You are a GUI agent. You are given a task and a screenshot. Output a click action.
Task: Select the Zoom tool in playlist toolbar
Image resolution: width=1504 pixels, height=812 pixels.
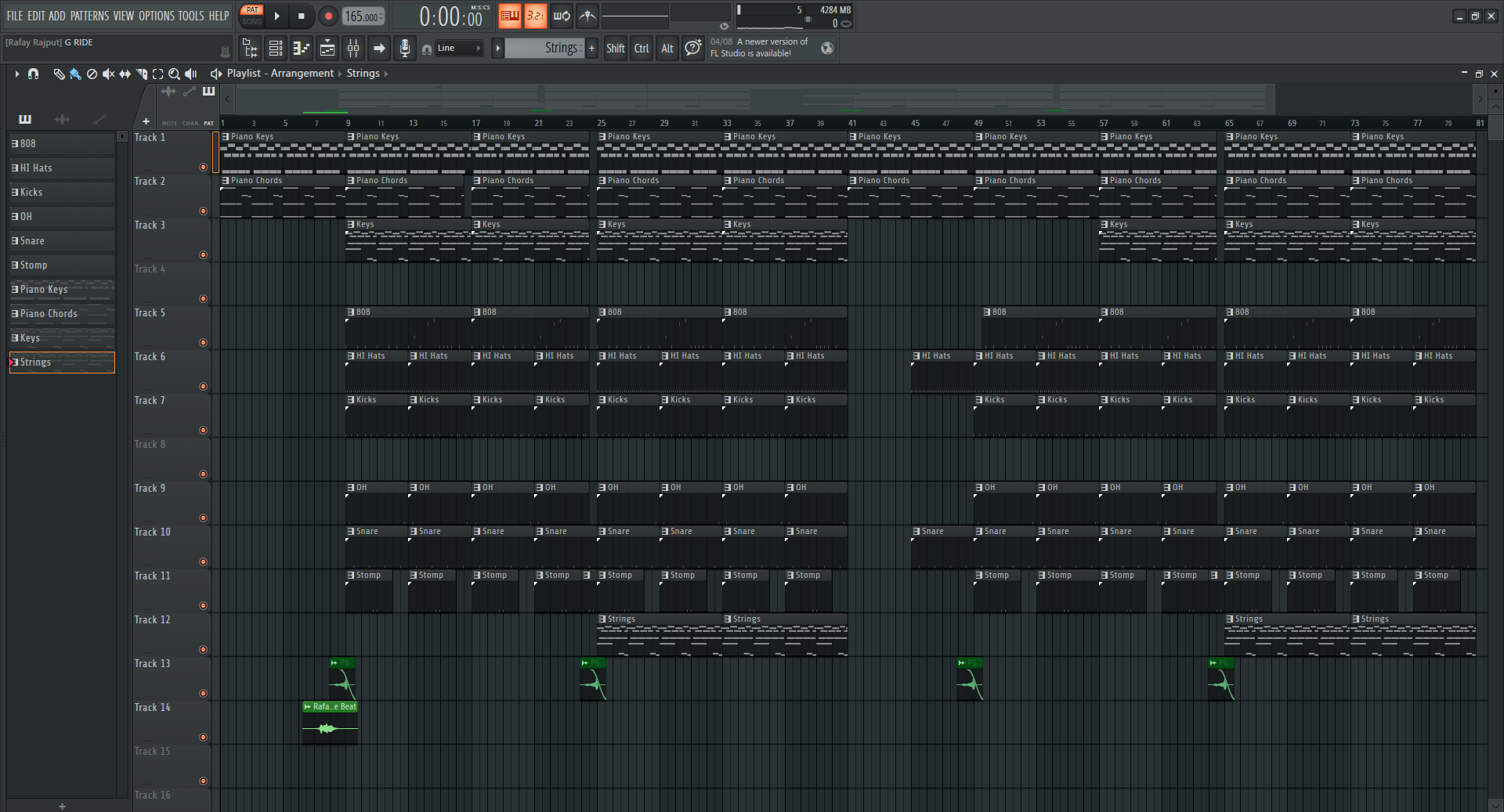[x=174, y=74]
